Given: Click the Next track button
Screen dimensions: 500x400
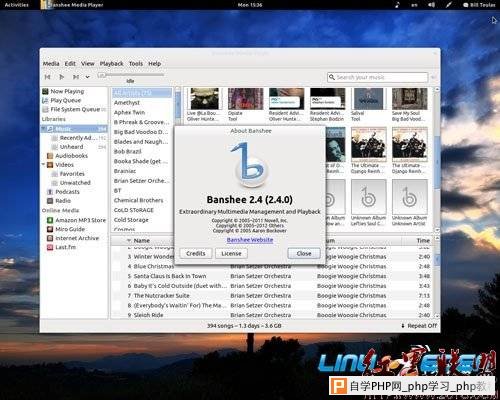Looking at the screenshot, I should pos(76,77).
